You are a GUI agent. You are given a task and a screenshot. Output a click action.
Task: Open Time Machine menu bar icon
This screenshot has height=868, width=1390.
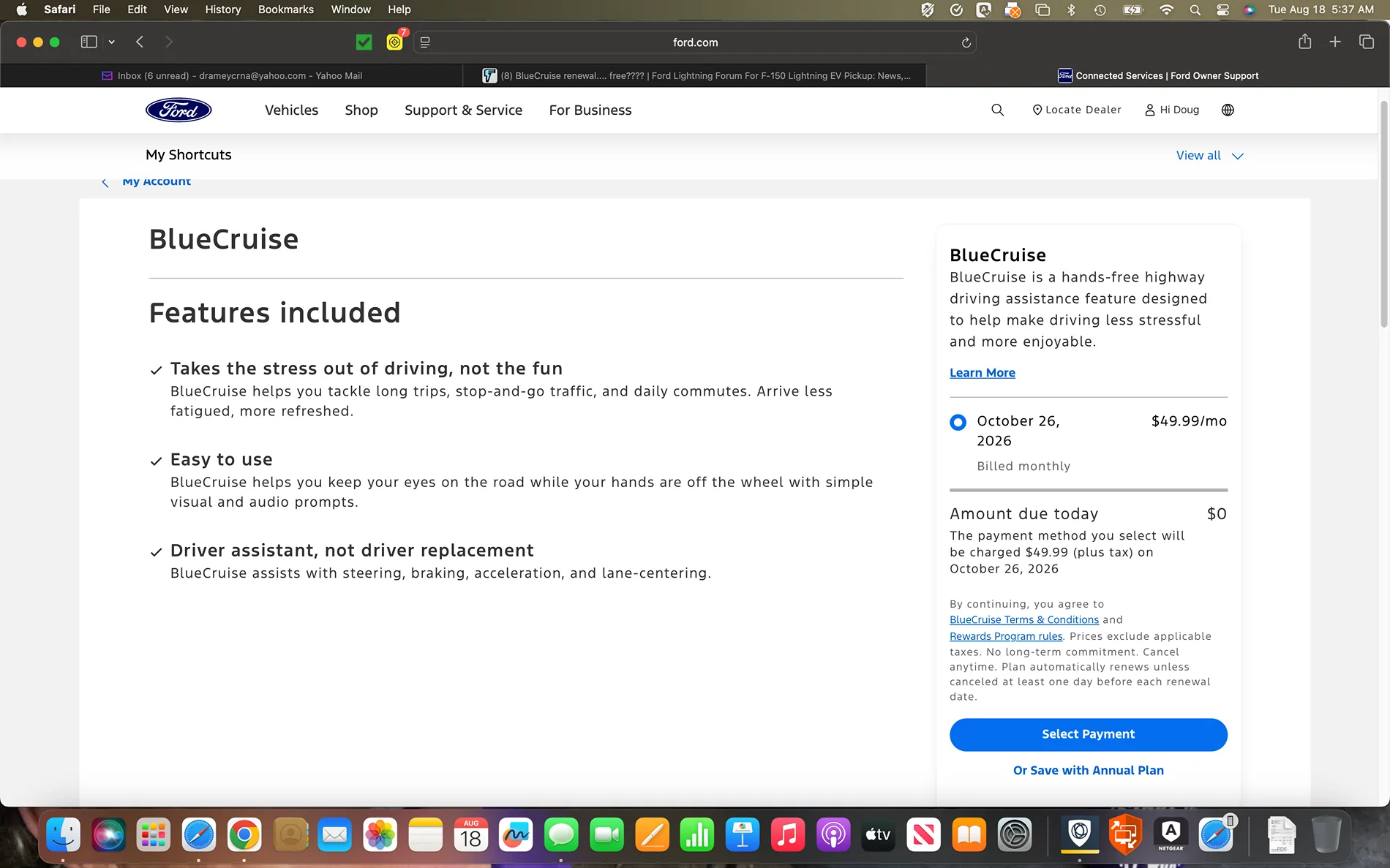click(x=1100, y=10)
